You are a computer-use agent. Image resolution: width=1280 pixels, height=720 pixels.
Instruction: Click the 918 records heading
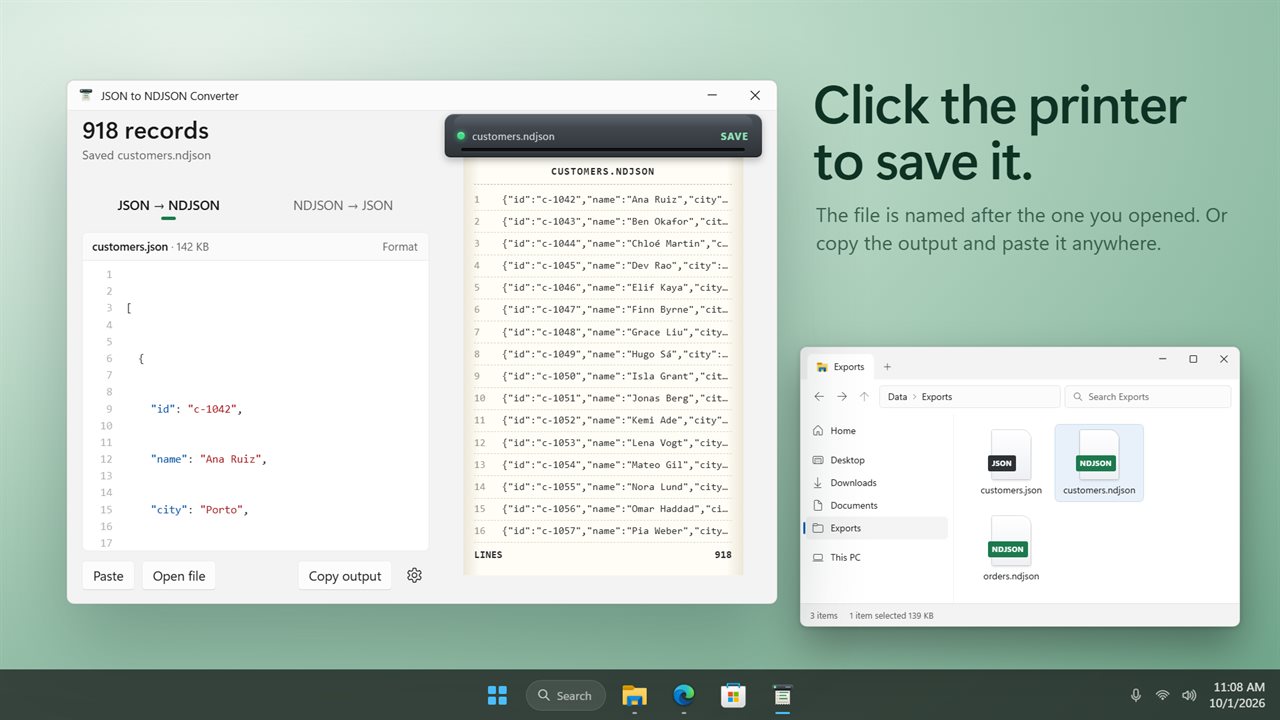click(x=146, y=131)
